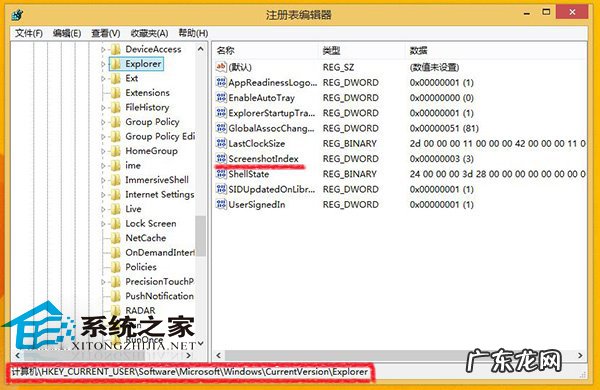Select the RADAR tree item
This screenshot has height=390, width=600.
pyautogui.click(x=140, y=311)
